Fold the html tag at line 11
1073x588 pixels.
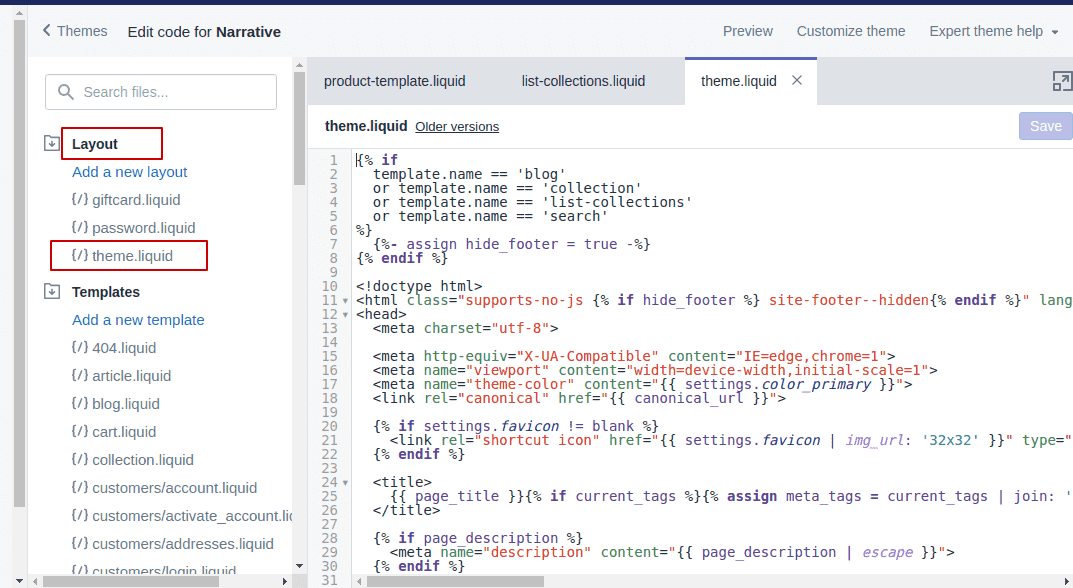[x=345, y=301]
